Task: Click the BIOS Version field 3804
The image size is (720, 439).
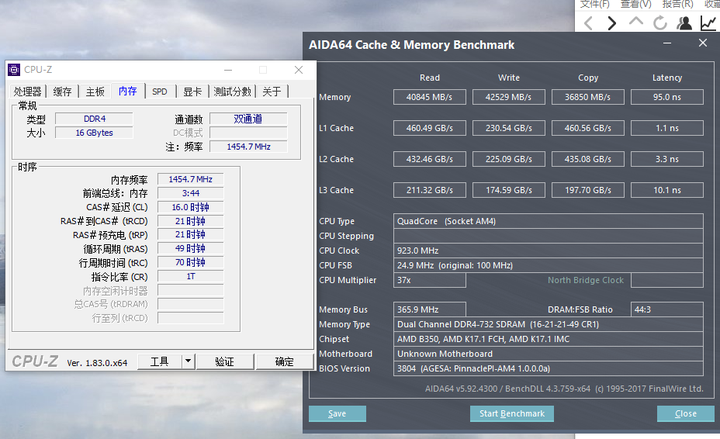Action: (548, 368)
